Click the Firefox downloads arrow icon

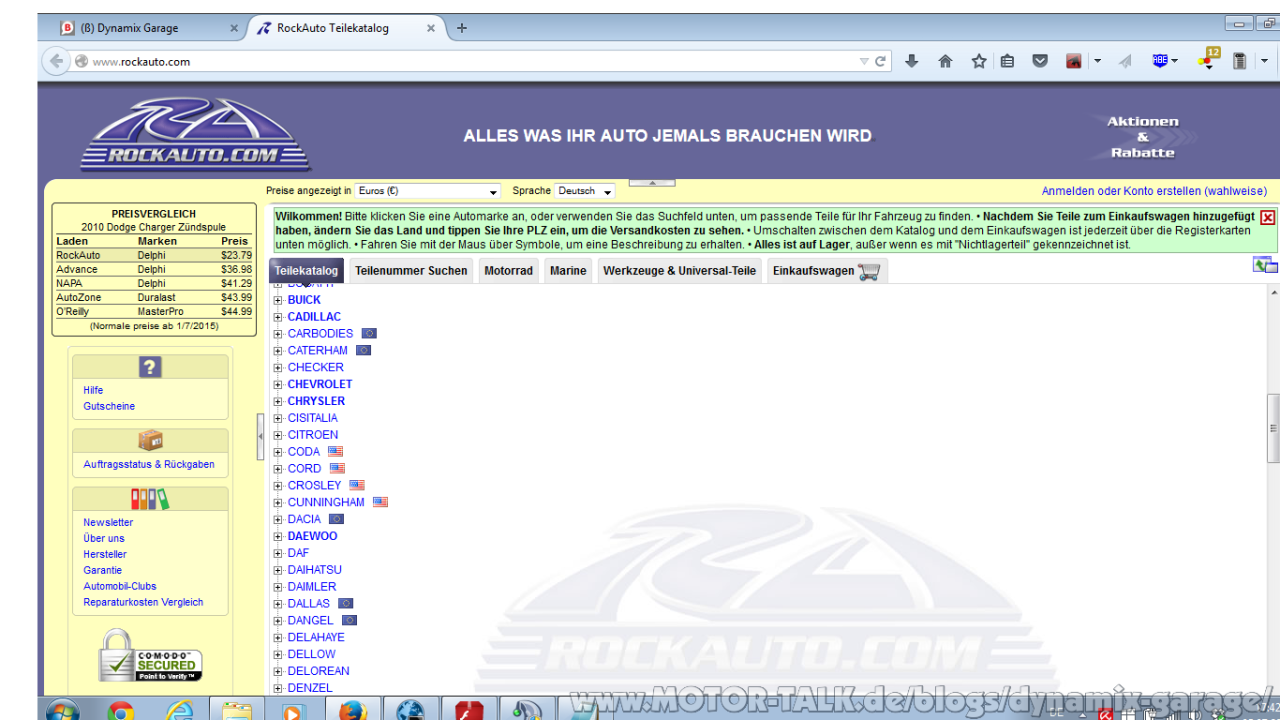pyautogui.click(x=911, y=61)
